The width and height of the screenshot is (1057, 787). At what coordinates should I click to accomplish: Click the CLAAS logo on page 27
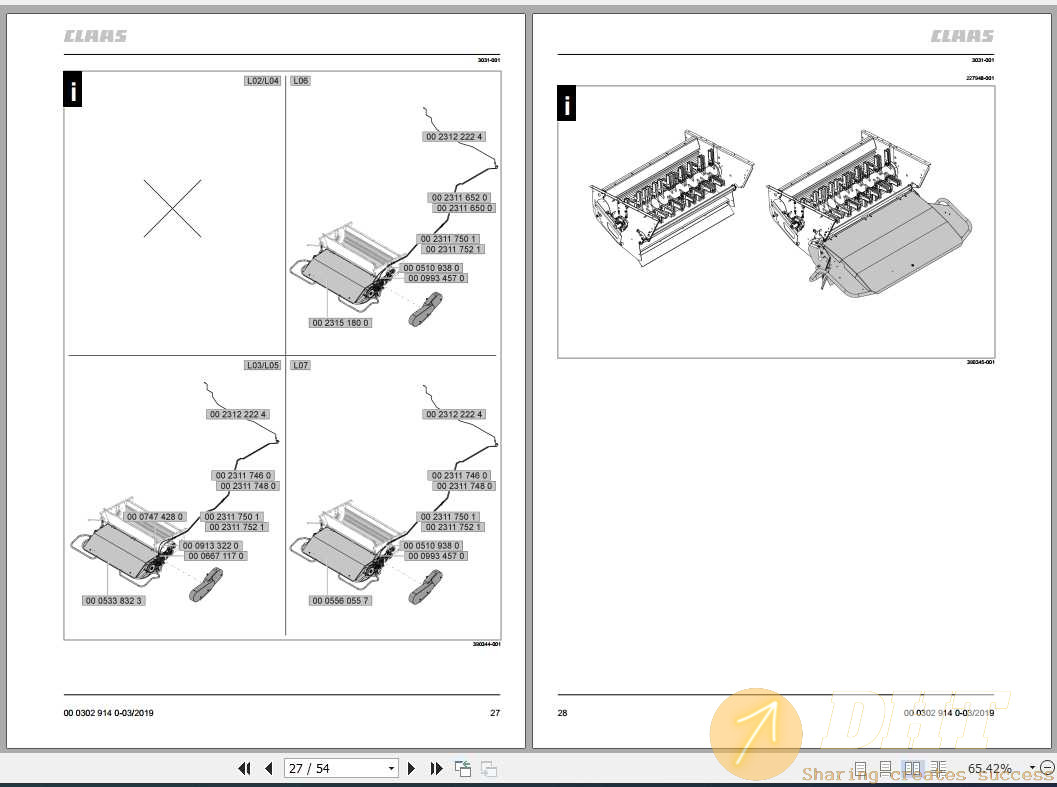96,36
